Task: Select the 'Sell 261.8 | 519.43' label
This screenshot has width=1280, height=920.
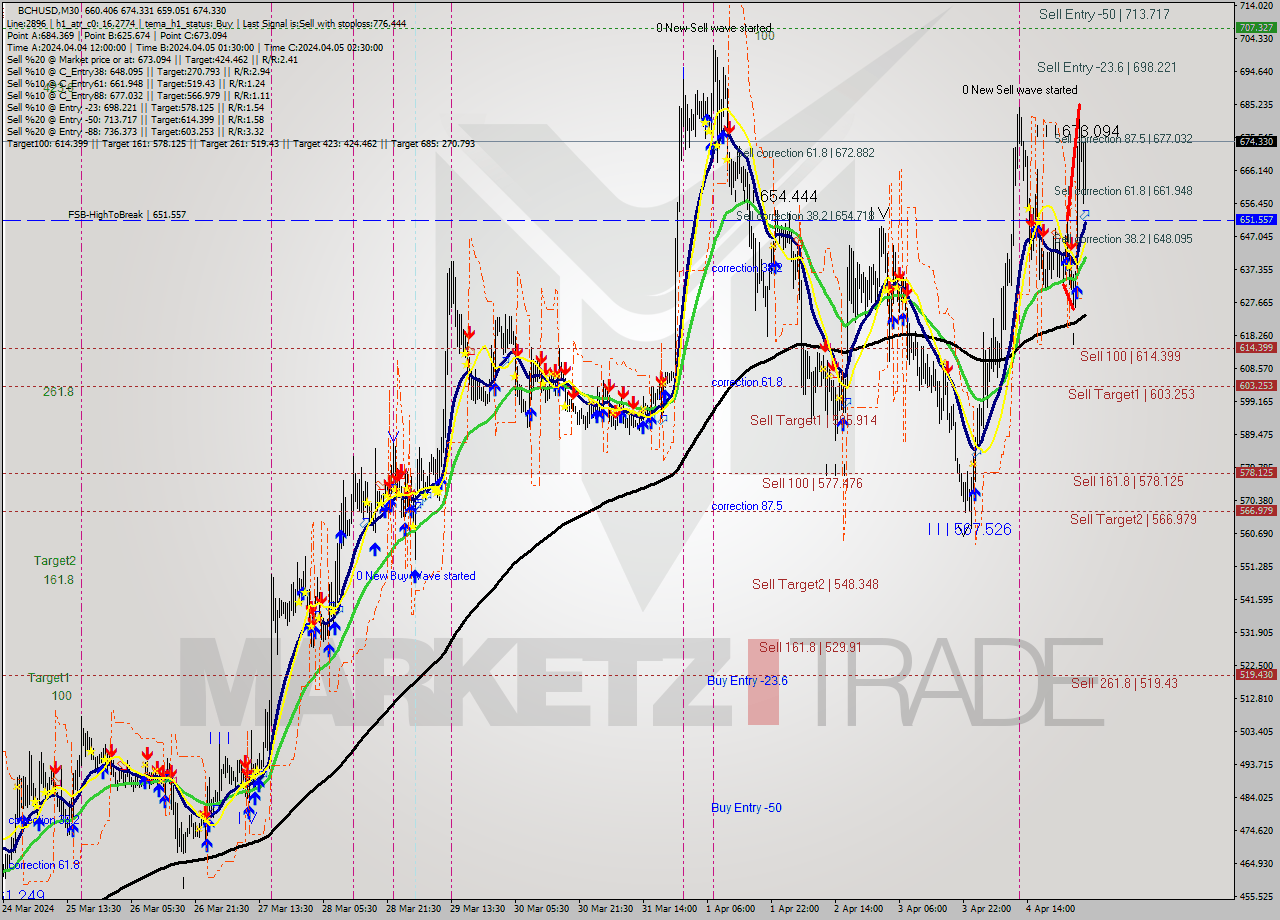Action: [x=1124, y=683]
